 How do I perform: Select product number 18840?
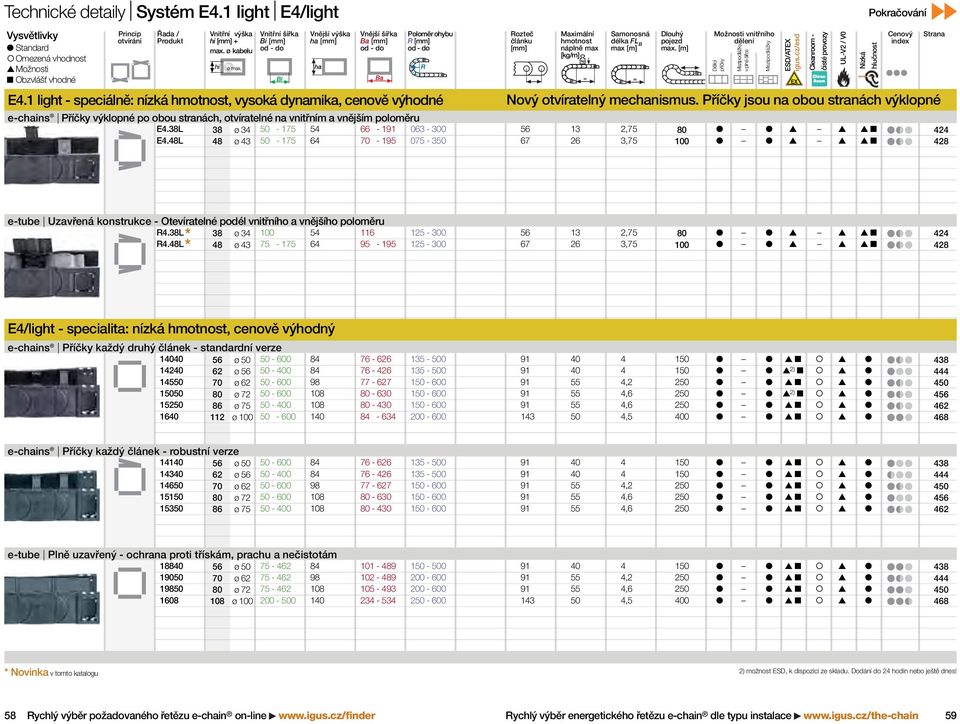pos(171,566)
